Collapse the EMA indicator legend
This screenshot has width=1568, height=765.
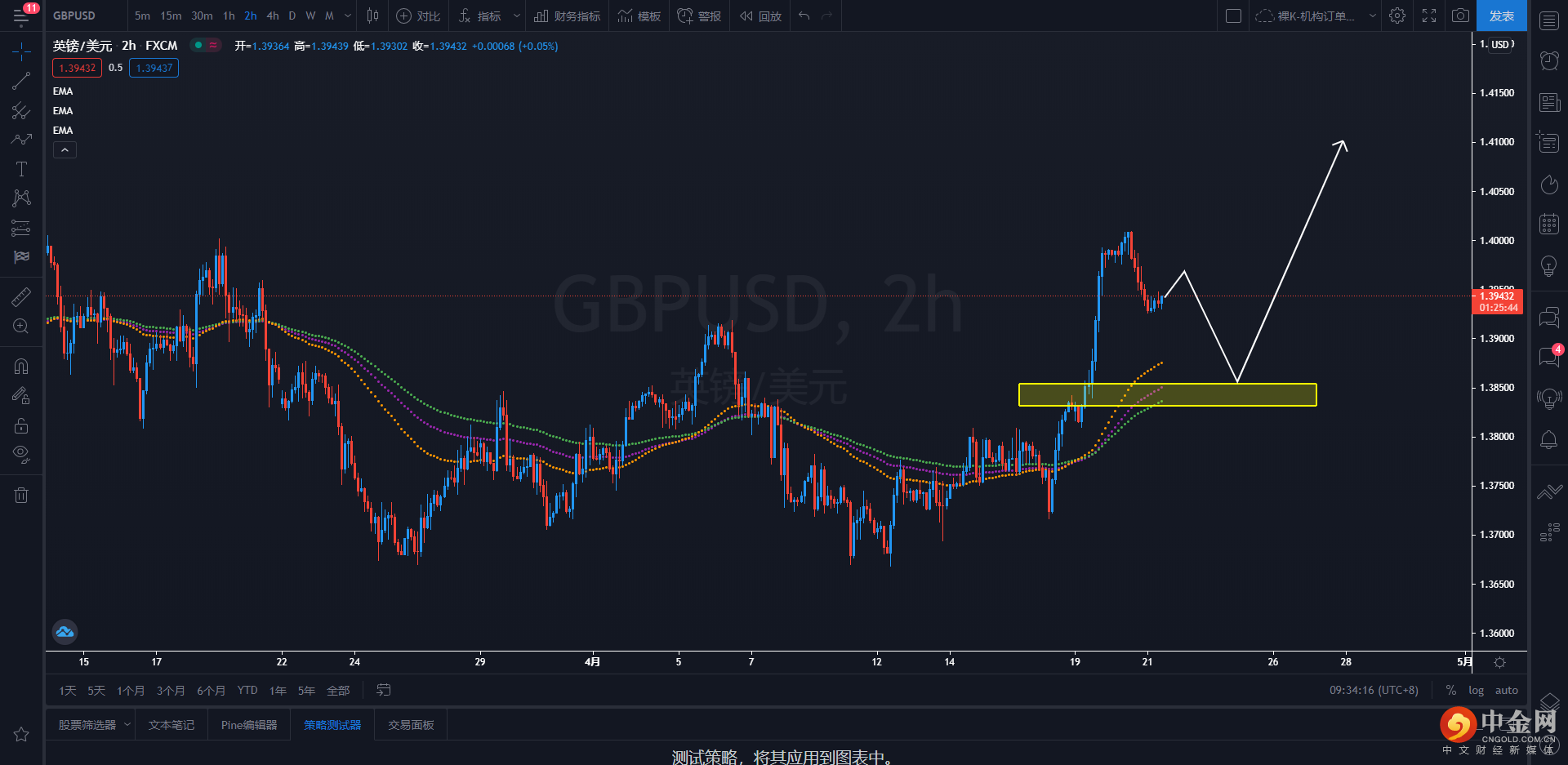tap(65, 150)
